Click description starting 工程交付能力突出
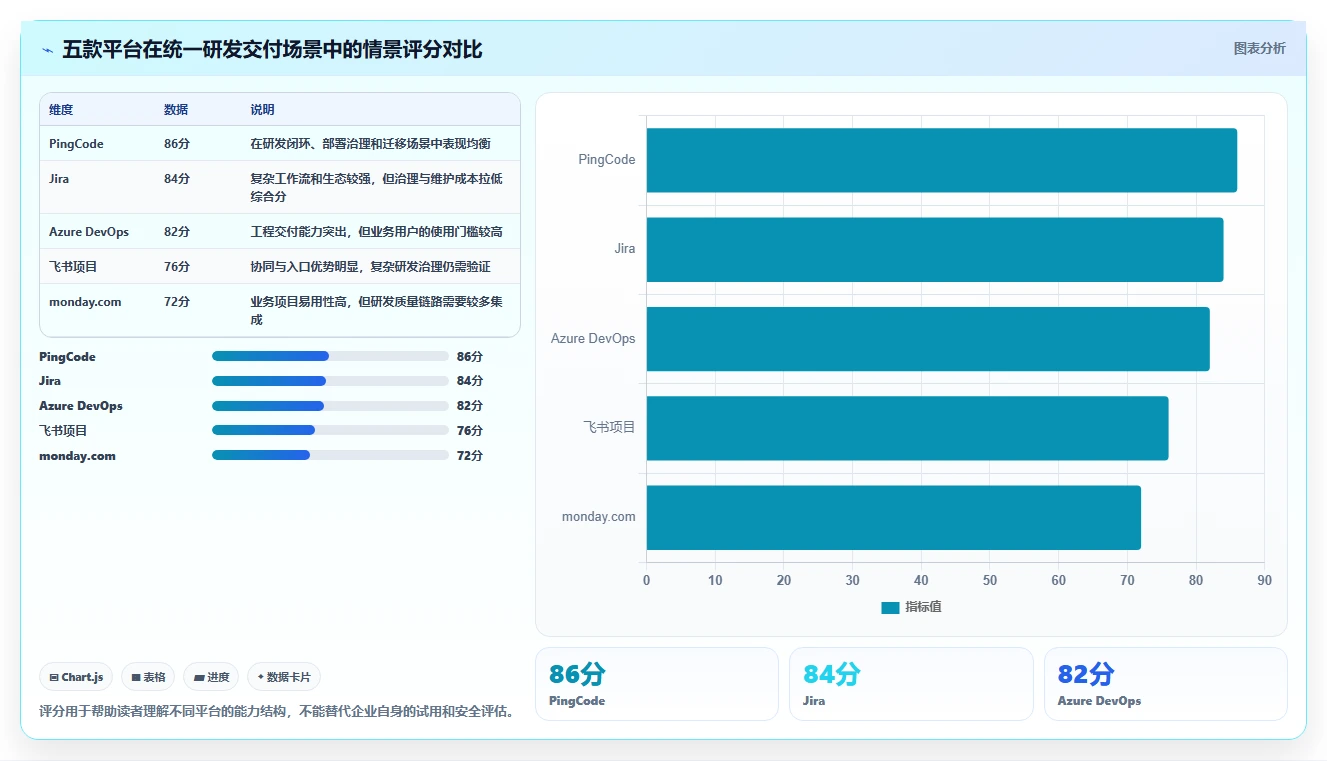The image size is (1327, 761). click(x=376, y=232)
